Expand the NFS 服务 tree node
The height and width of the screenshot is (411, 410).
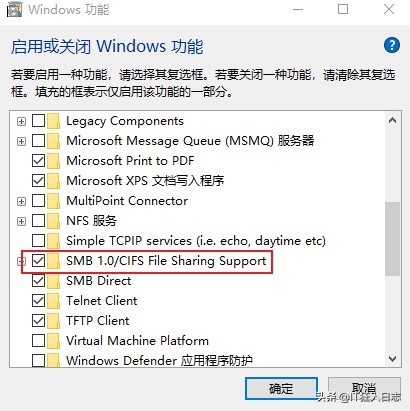pyautogui.click(x=21, y=221)
